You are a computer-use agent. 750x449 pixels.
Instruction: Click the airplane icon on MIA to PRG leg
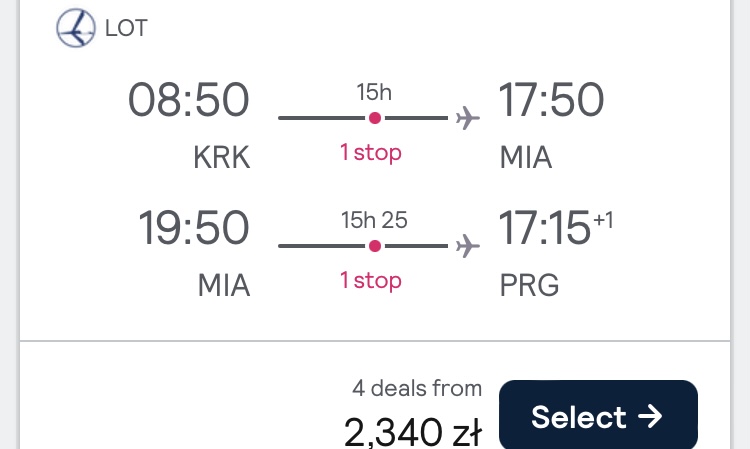[x=467, y=246]
